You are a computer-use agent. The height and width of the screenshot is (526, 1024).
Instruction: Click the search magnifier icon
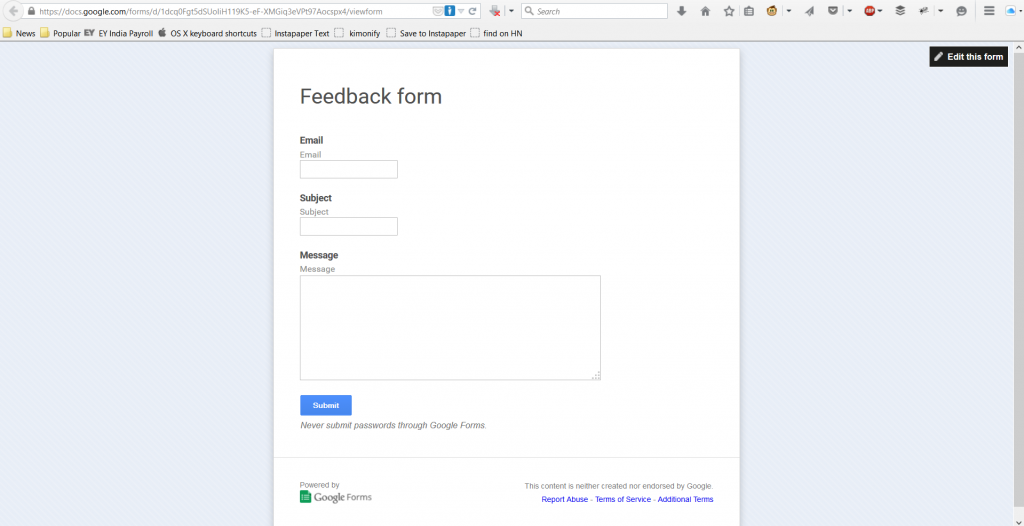529,11
